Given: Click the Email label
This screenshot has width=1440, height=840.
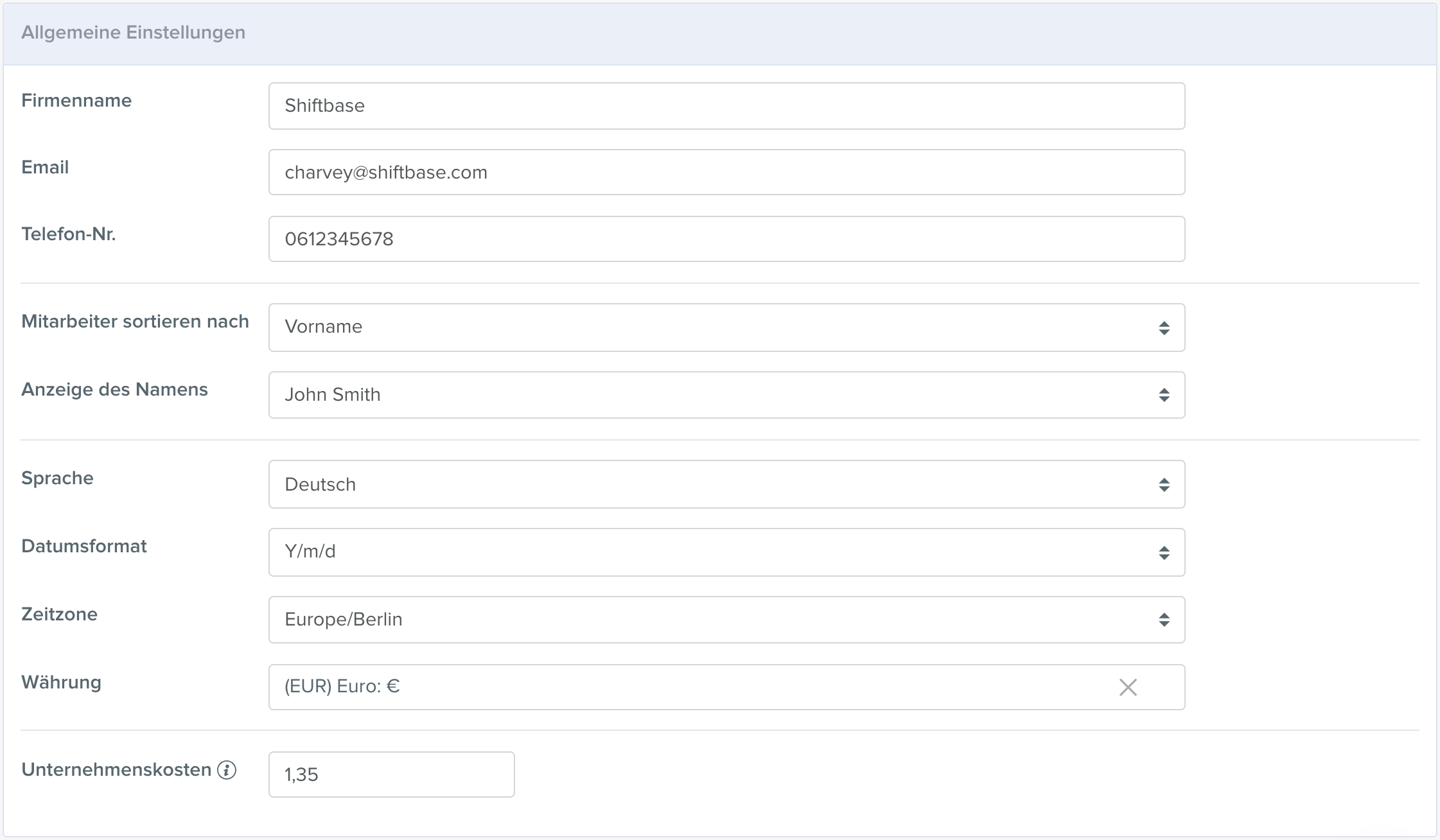Looking at the screenshot, I should click(x=45, y=167).
